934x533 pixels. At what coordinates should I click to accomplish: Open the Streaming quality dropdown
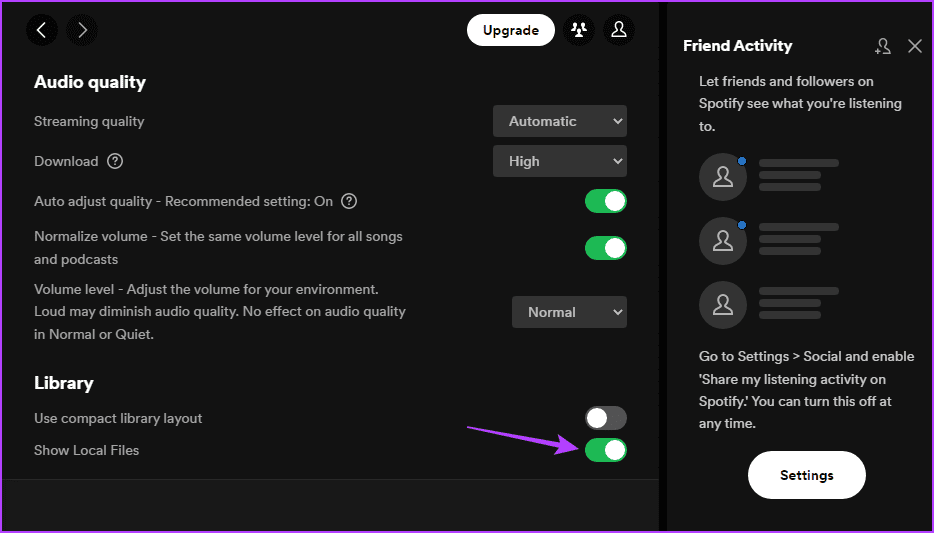coord(560,121)
